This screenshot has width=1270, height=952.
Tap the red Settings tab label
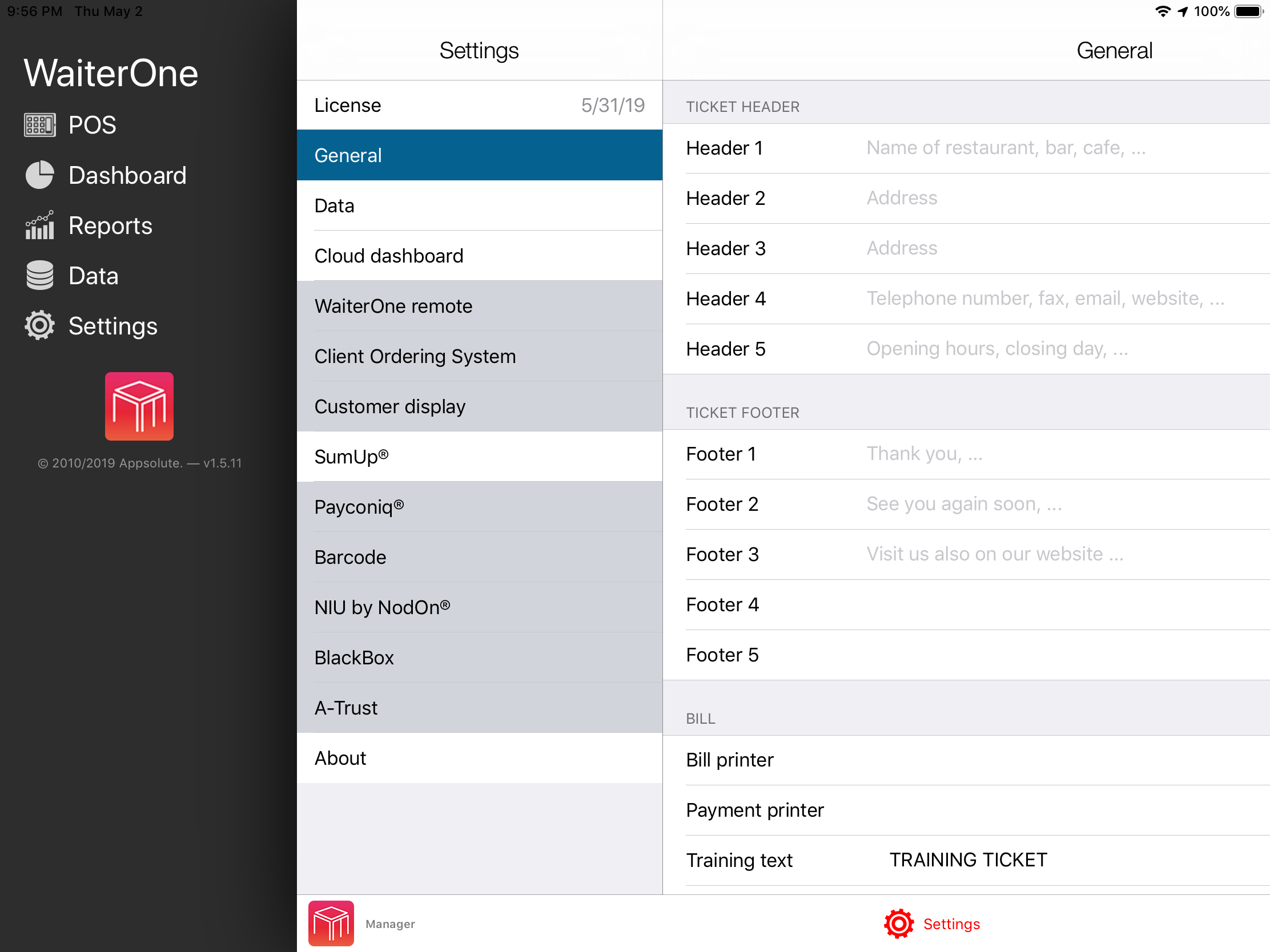(951, 924)
